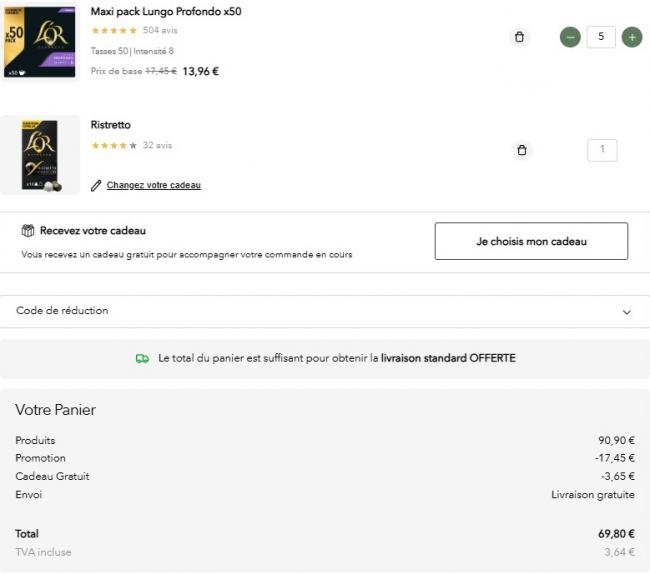Click the Ristretto quantity box showing 1

(x=602, y=150)
